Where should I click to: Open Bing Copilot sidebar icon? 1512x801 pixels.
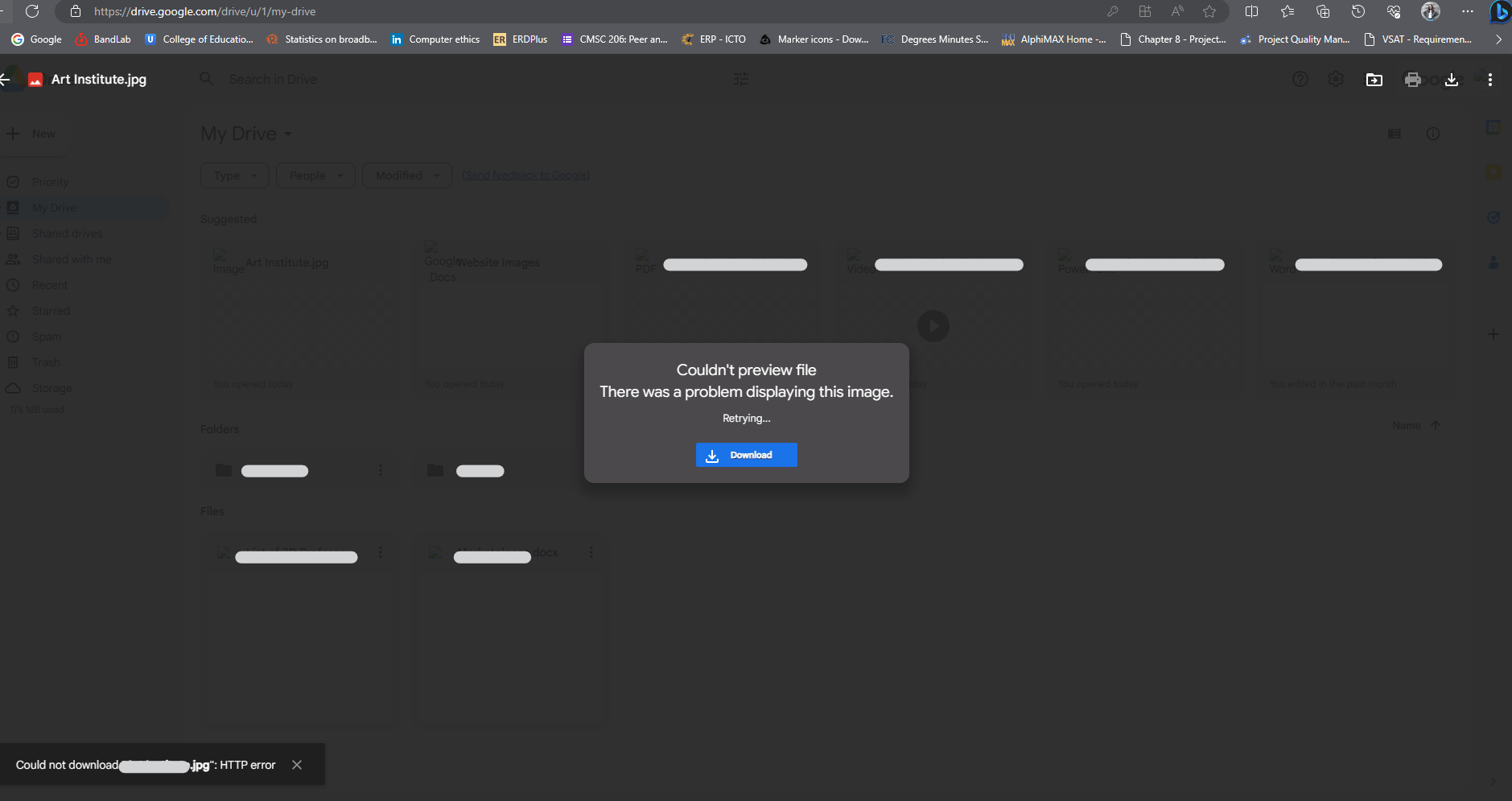click(1500, 11)
